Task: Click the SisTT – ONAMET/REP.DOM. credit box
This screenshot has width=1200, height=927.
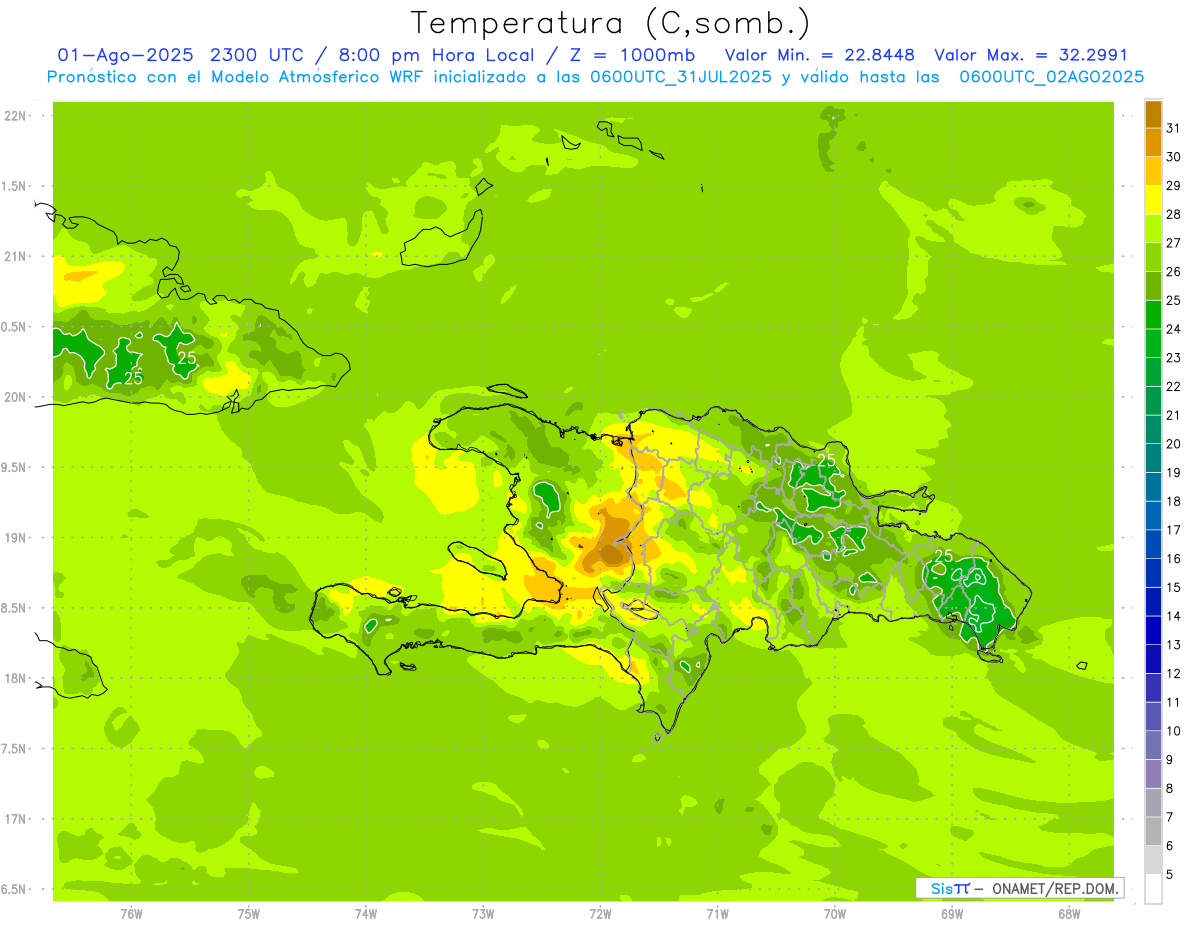Action: 1019,888
